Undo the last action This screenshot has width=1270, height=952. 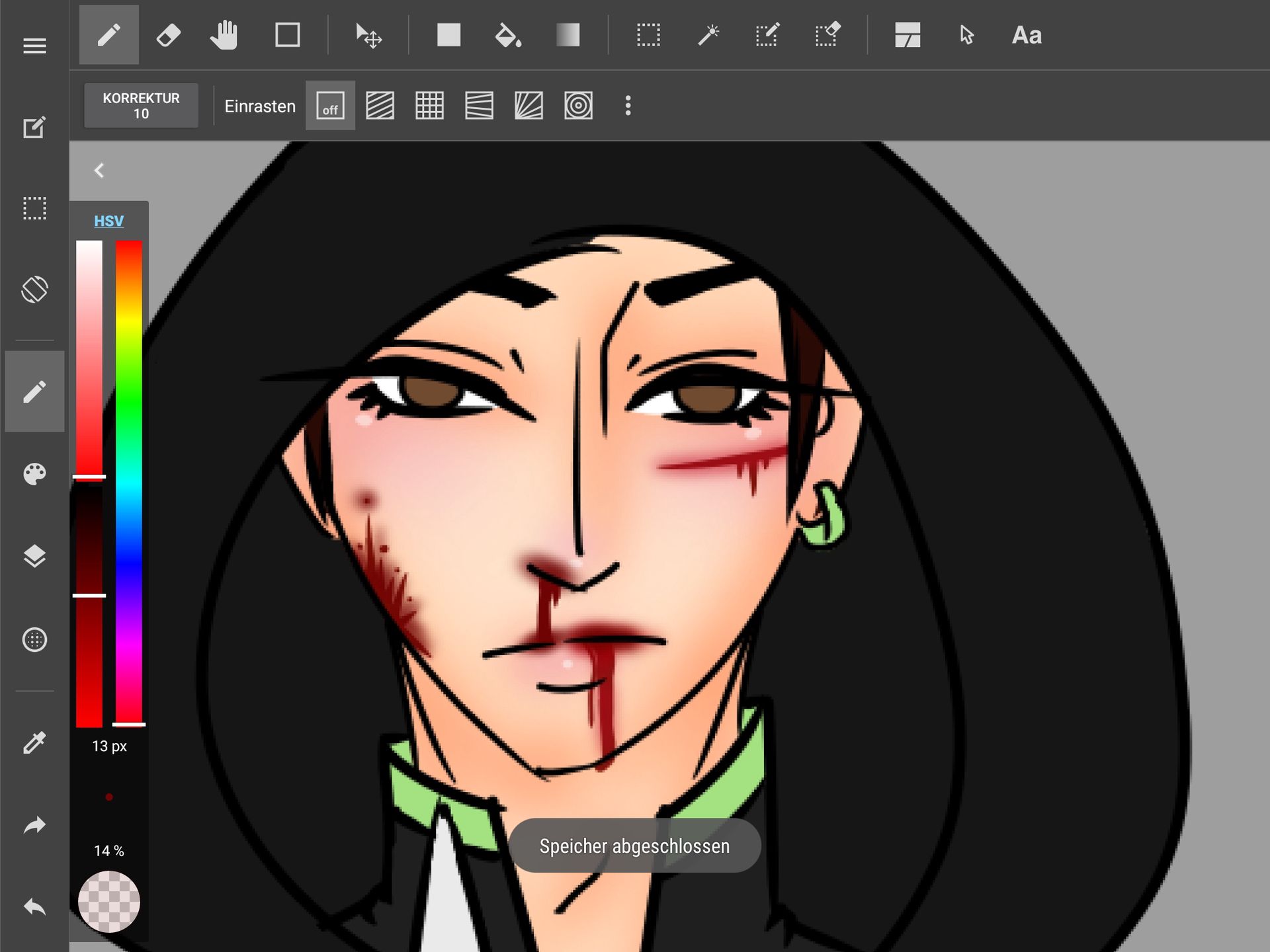click(x=34, y=907)
